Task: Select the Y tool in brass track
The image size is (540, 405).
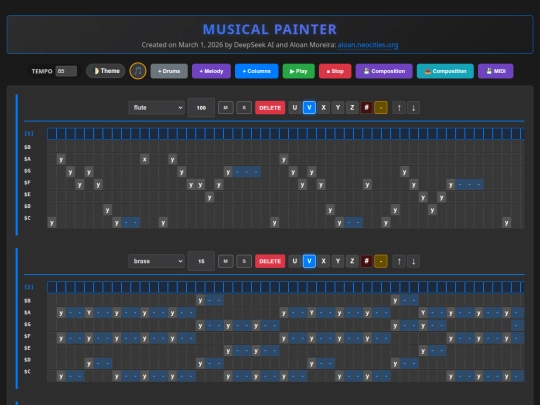Action: [338, 261]
